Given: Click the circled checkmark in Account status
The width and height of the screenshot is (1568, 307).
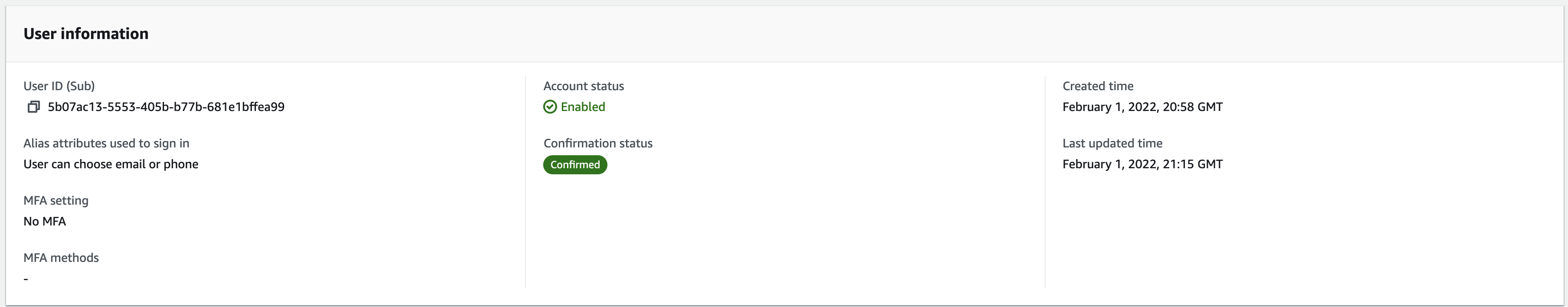Looking at the screenshot, I should (550, 107).
